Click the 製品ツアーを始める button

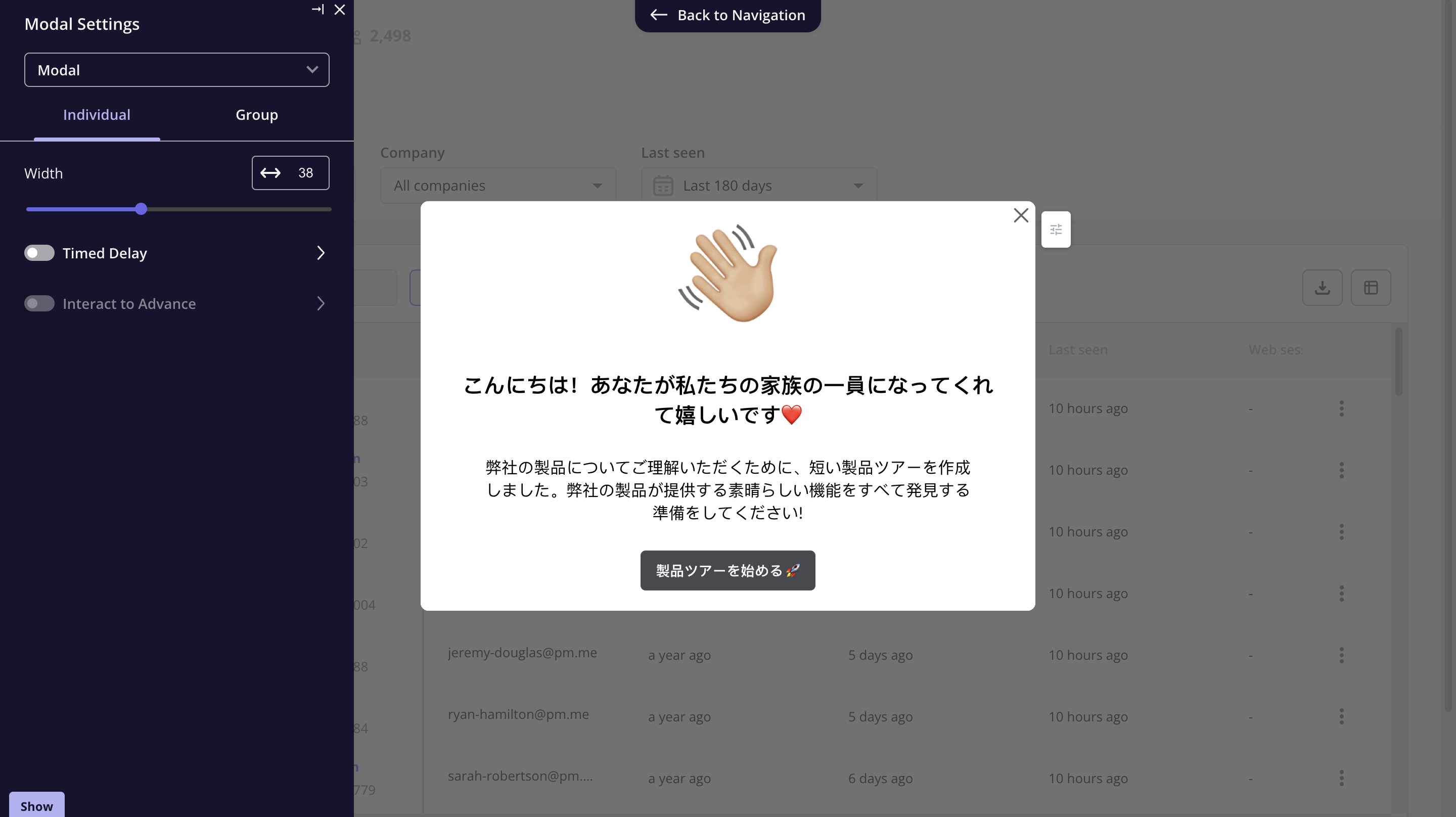coord(727,570)
